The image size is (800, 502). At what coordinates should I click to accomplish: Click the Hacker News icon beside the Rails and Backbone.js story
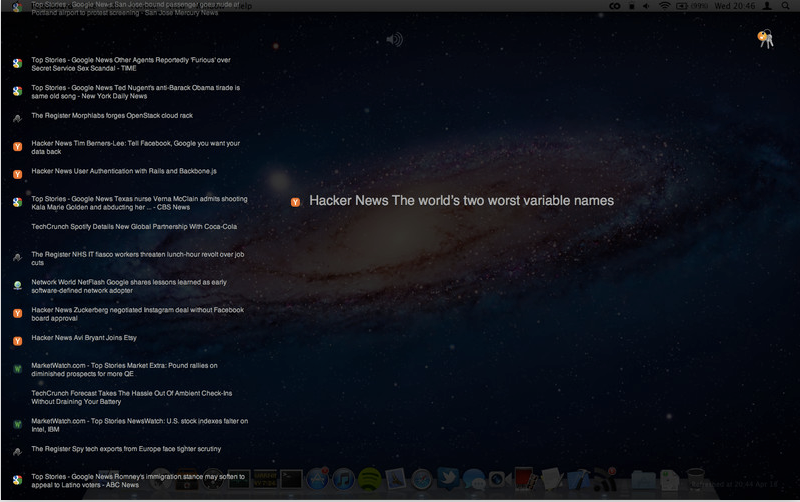click(x=17, y=174)
